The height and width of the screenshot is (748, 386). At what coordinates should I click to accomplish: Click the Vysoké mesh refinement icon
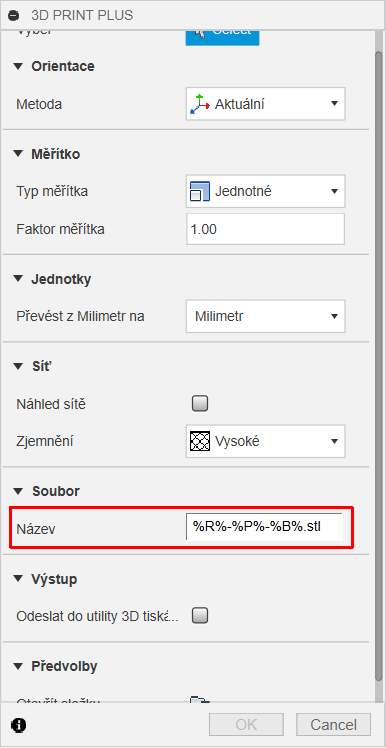click(x=200, y=441)
